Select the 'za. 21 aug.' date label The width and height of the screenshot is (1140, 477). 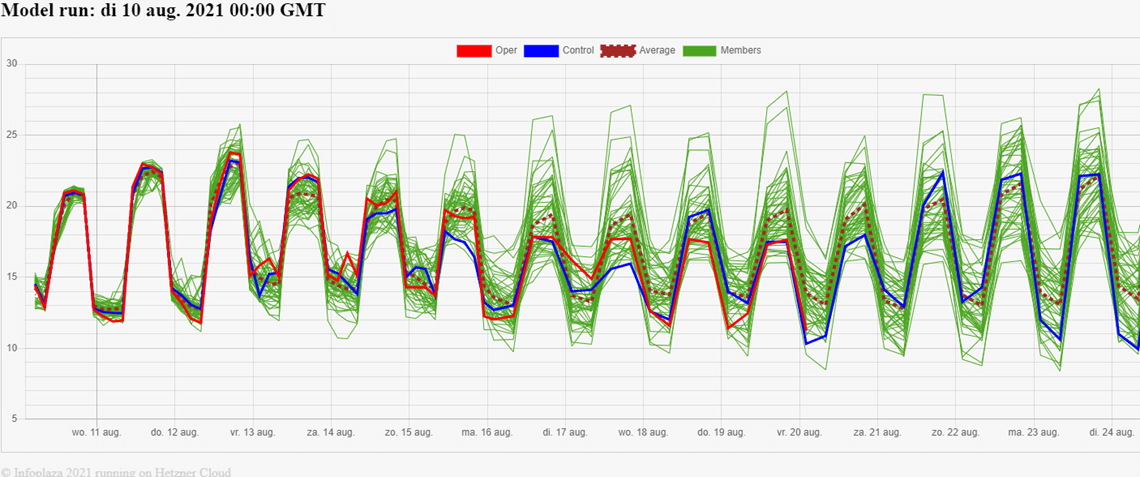(877, 433)
